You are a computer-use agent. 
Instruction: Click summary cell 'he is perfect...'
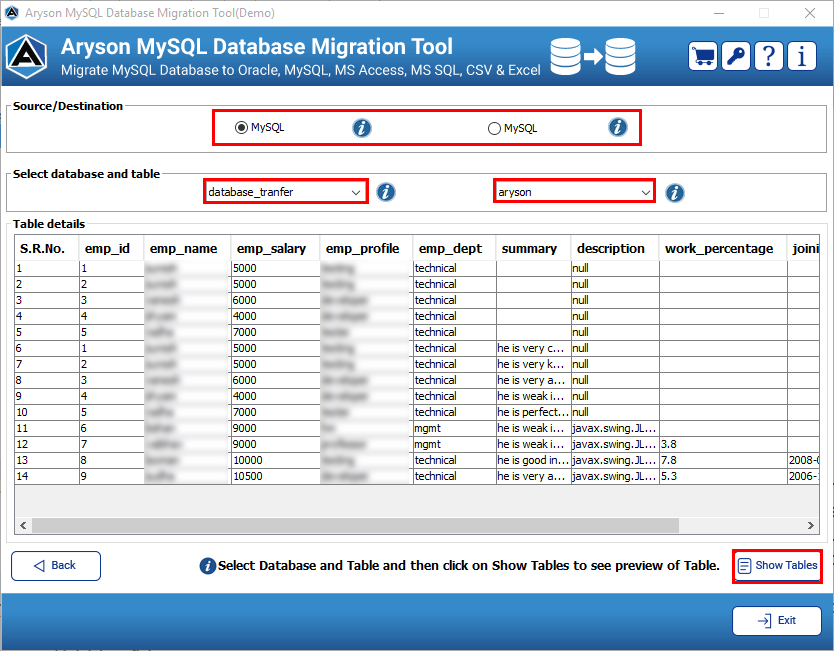point(533,412)
